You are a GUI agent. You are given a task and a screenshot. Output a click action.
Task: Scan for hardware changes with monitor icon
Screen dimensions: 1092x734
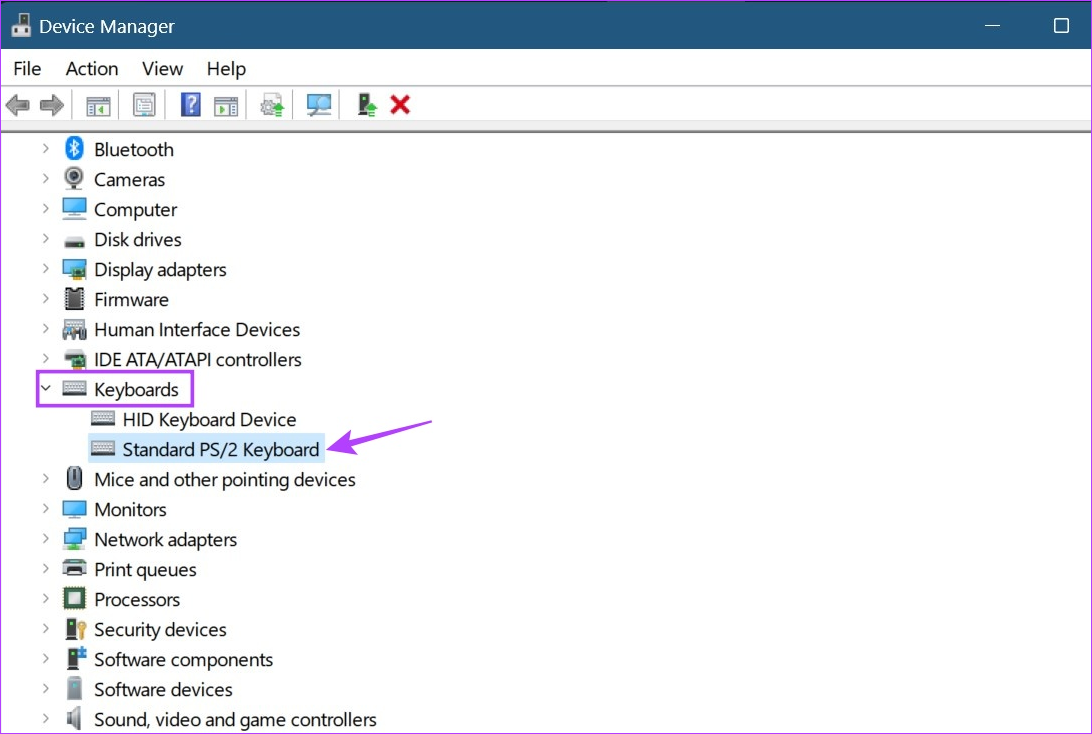pos(319,105)
